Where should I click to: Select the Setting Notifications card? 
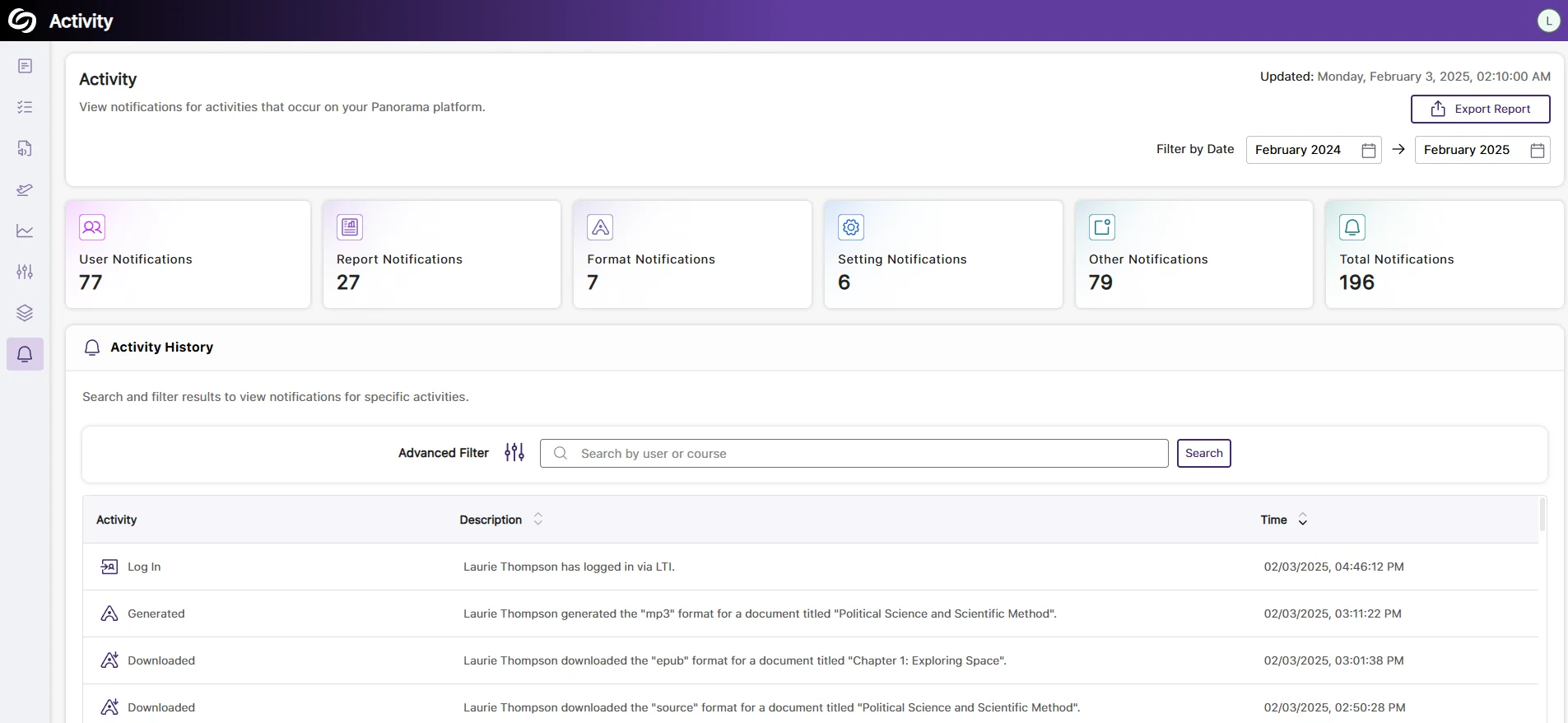click(942, 254)
